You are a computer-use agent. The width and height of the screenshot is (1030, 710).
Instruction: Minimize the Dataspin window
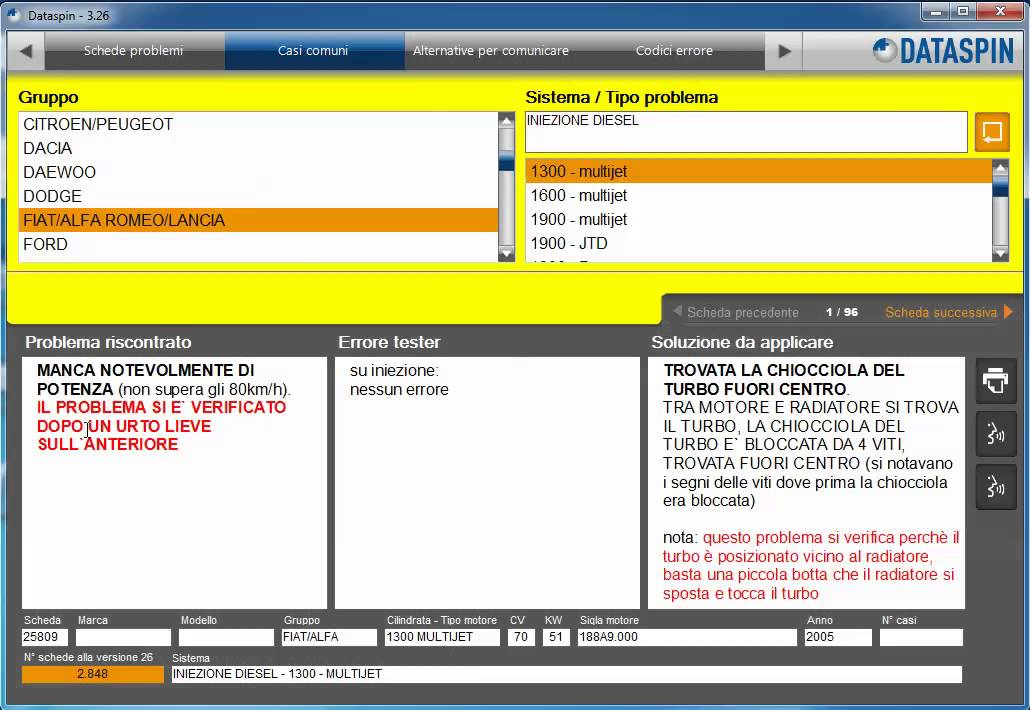[936, 11]
